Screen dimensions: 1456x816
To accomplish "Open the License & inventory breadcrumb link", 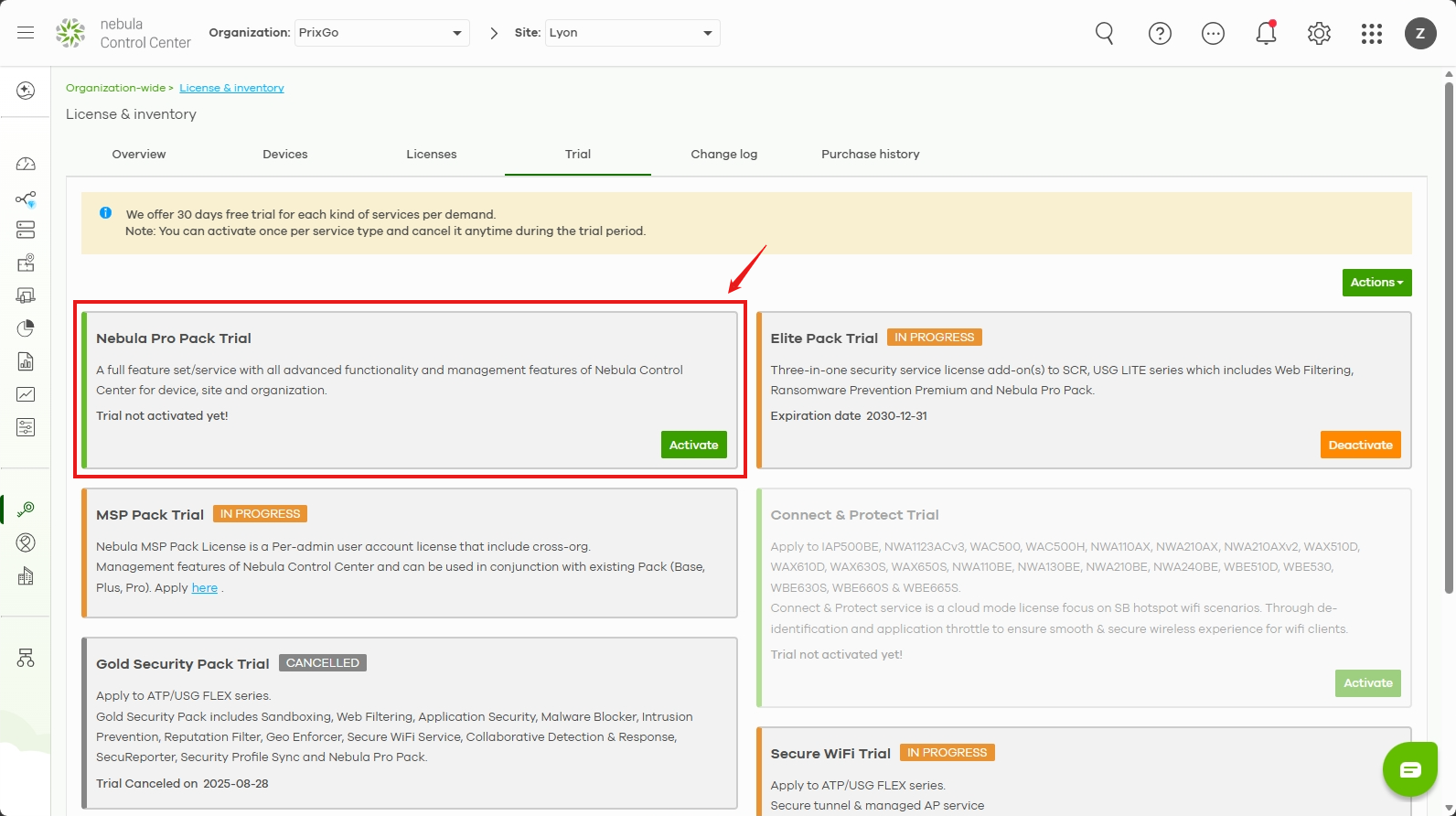I will click(231, 88).
